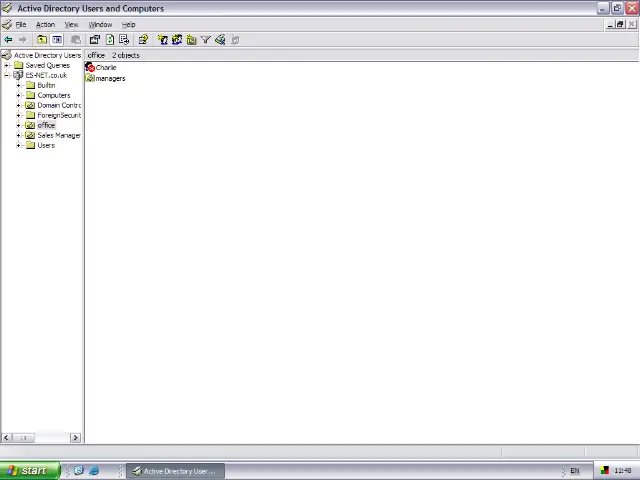Open the Window menu
640x480 pixels.
(100, 24)
